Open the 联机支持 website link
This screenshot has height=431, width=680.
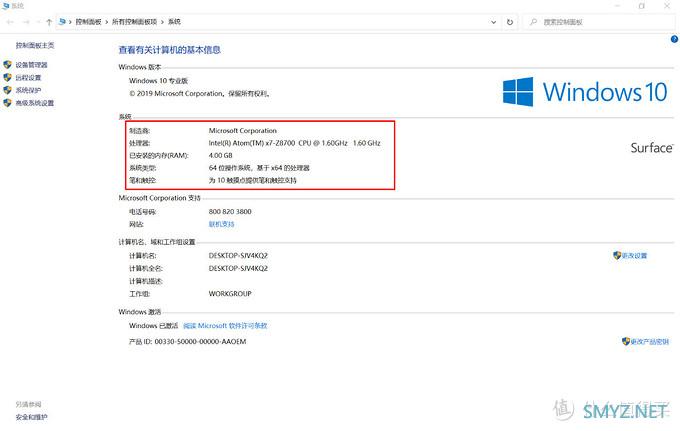(x=221, y=224)
